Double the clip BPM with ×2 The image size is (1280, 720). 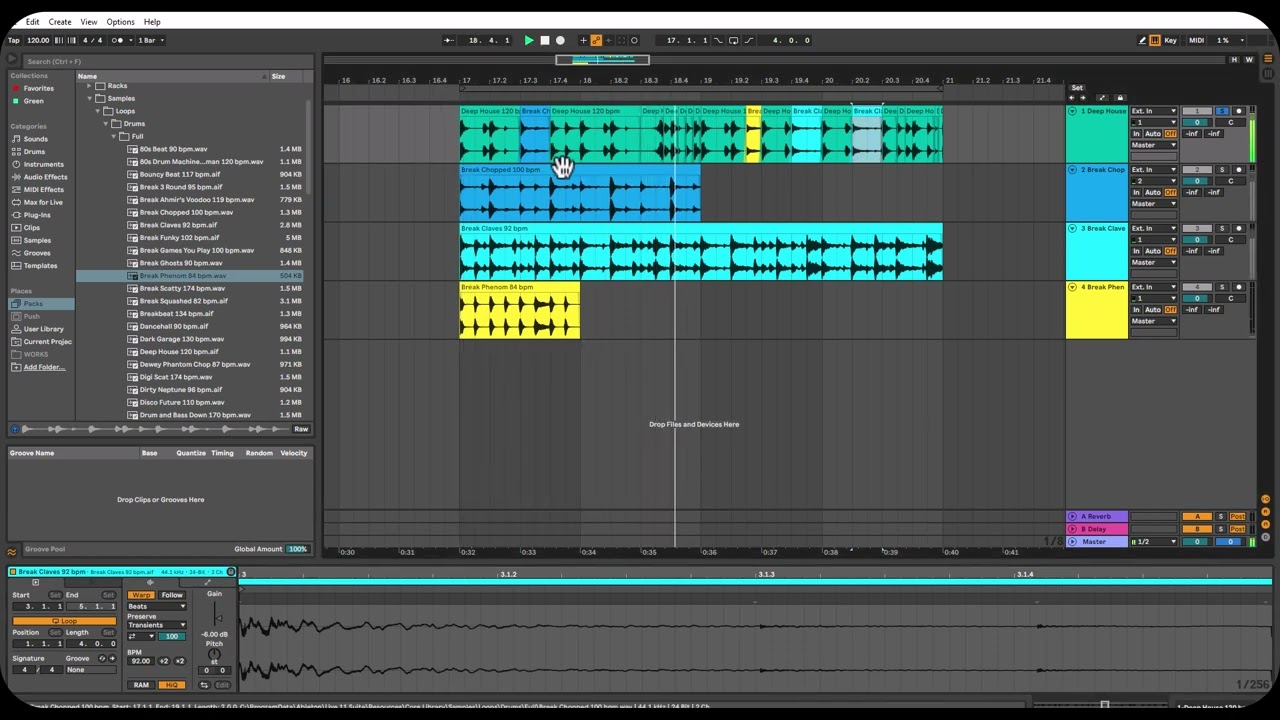tap(180, 661)
